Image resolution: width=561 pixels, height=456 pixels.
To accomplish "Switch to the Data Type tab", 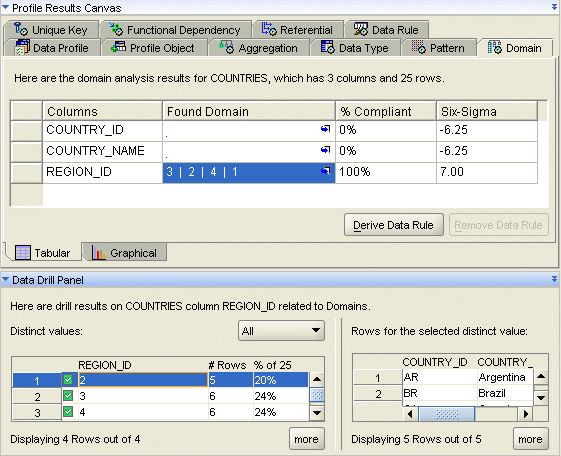I will (355, 48).
